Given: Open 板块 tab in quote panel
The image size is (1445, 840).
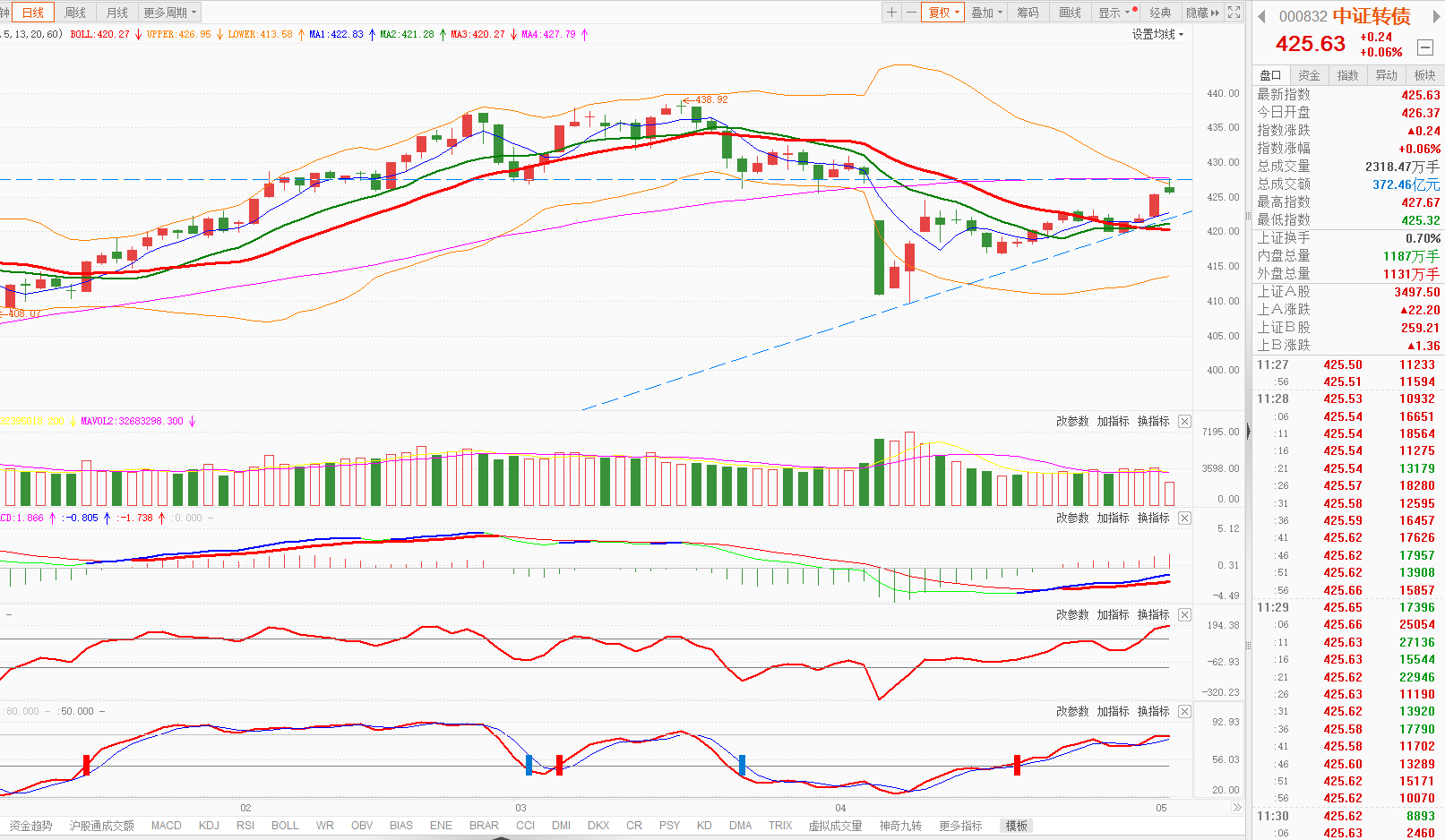Looking at the screenshot, I should tap(1424, 75).
